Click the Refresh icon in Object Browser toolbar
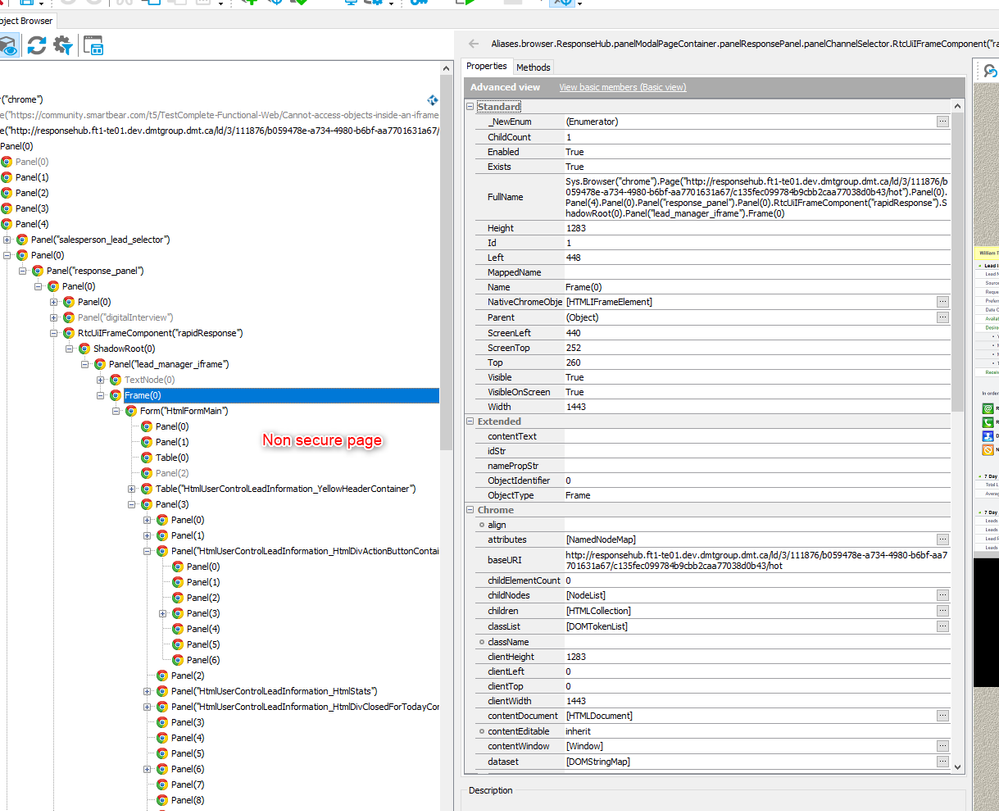The height and width of the screenshot is (811, 999). 37,45
